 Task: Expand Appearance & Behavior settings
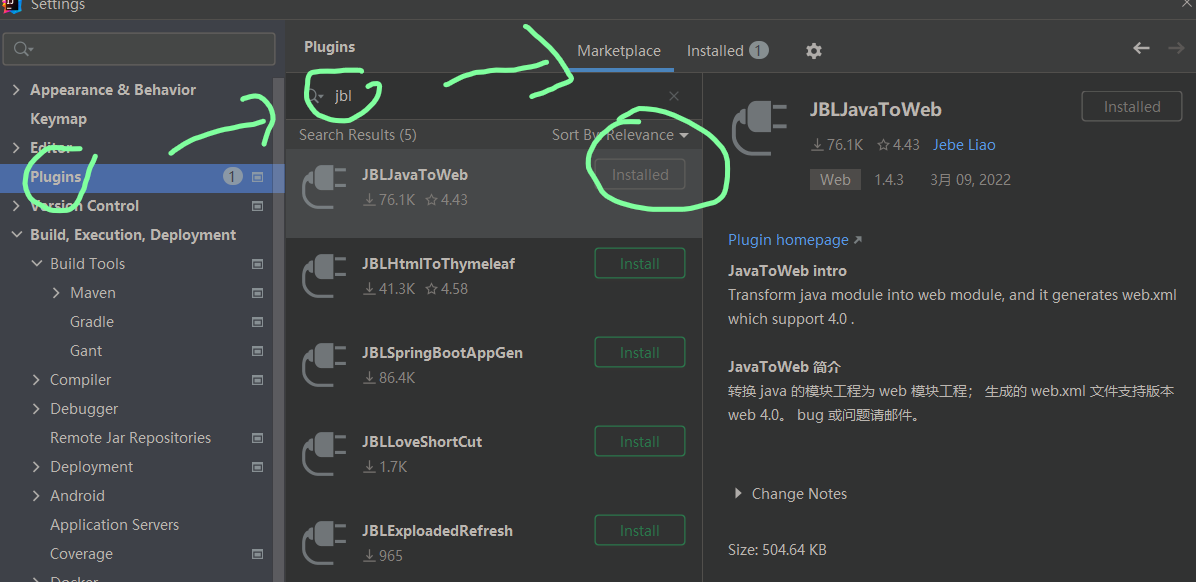pyautogui.click(x=16, y=90)
